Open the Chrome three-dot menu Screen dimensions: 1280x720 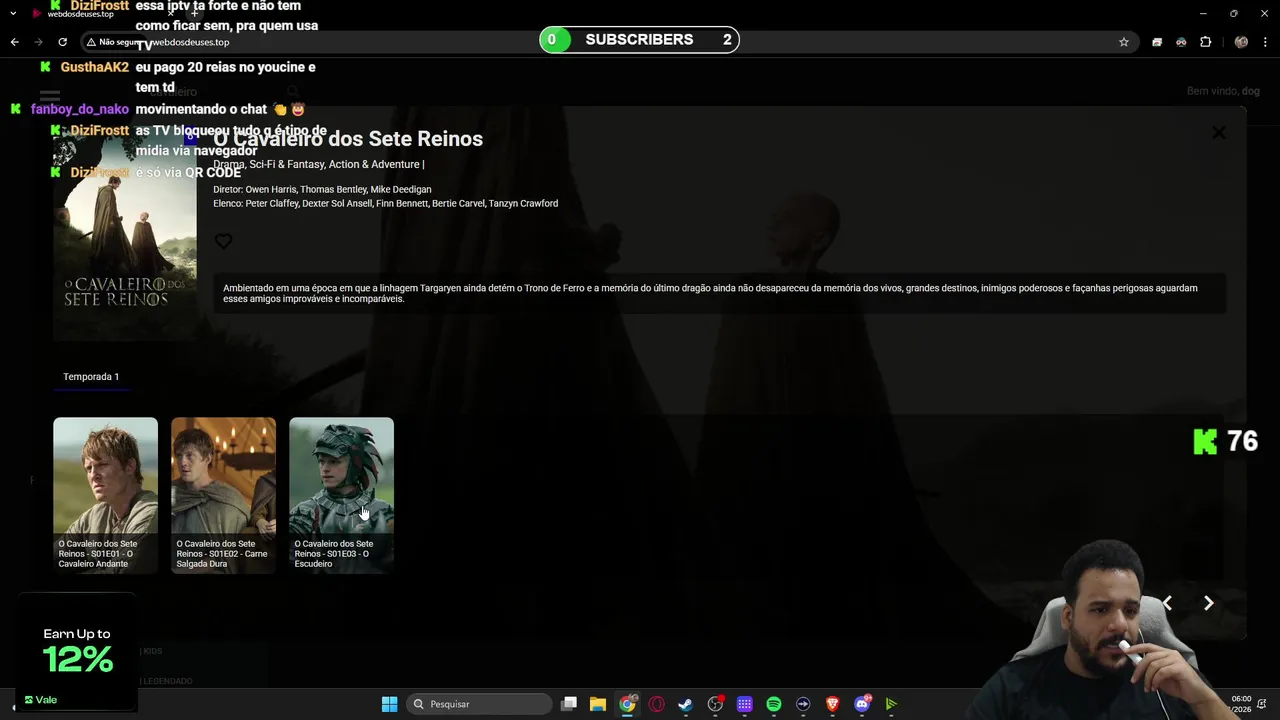coord(1266,42)
